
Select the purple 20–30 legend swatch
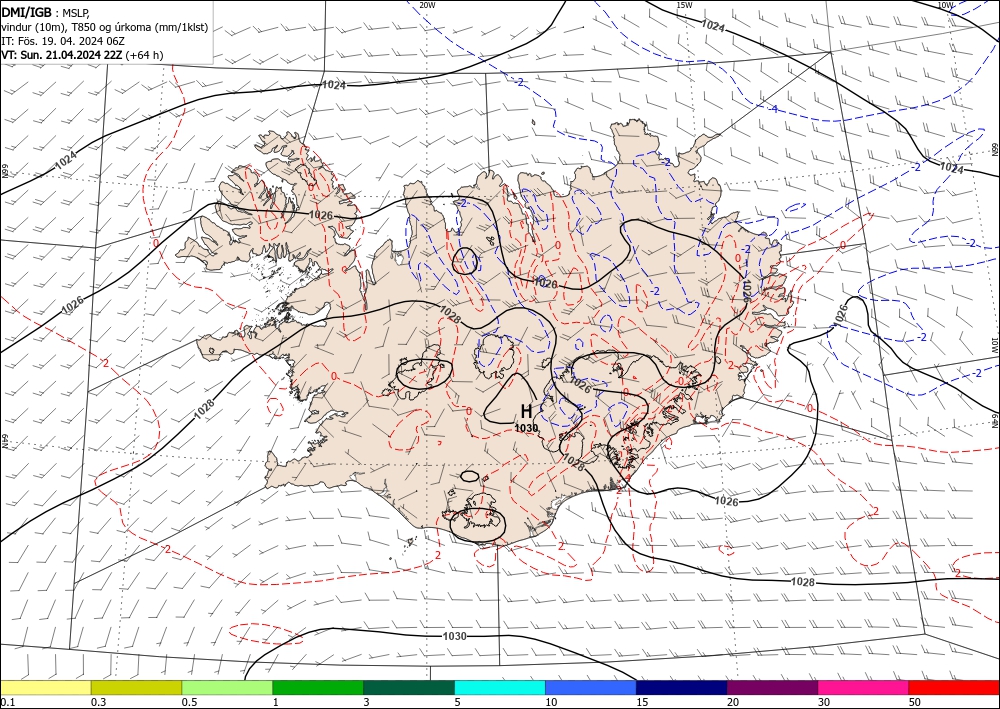772,687
